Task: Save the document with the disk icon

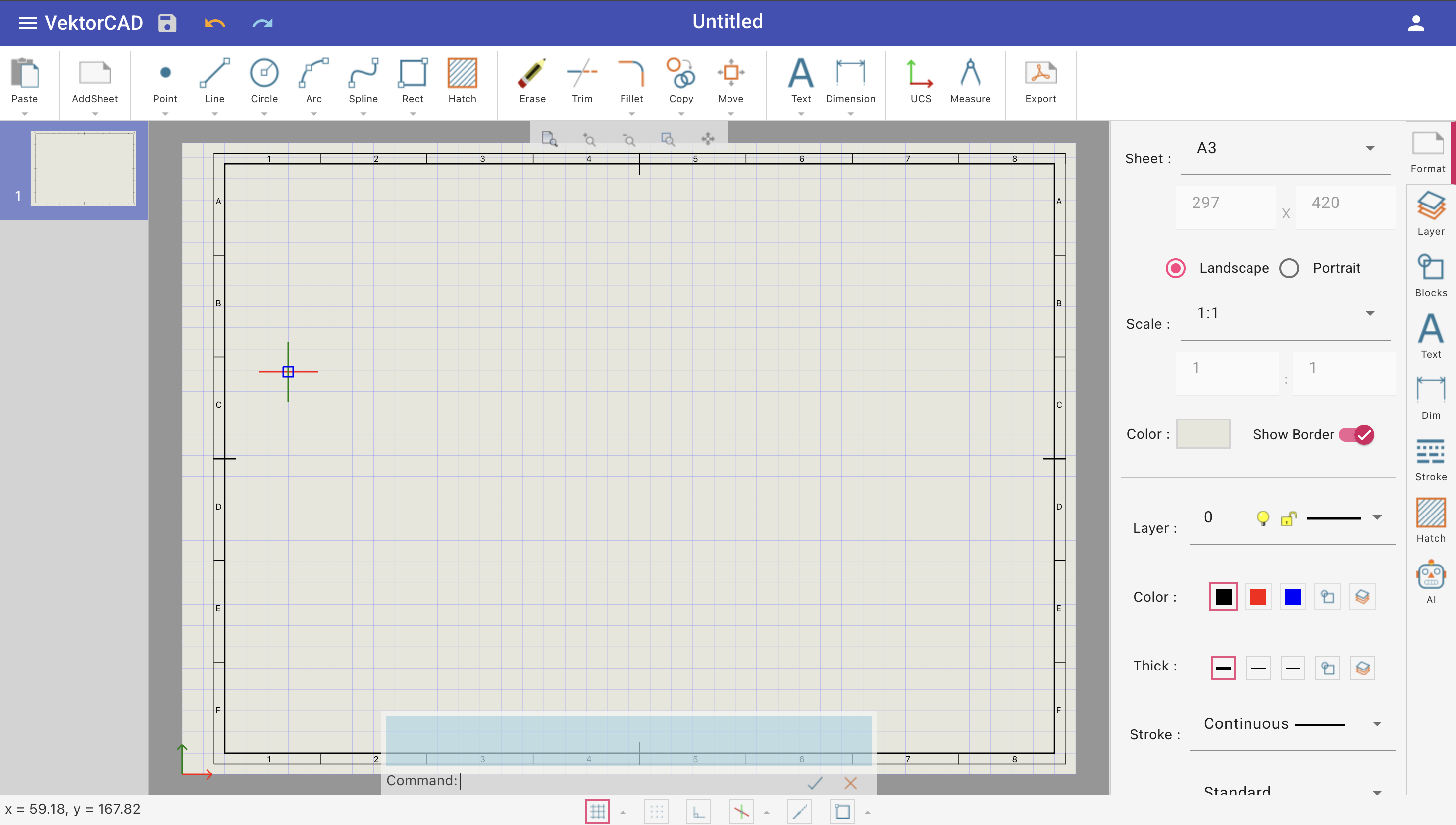Action: [166, 23]
